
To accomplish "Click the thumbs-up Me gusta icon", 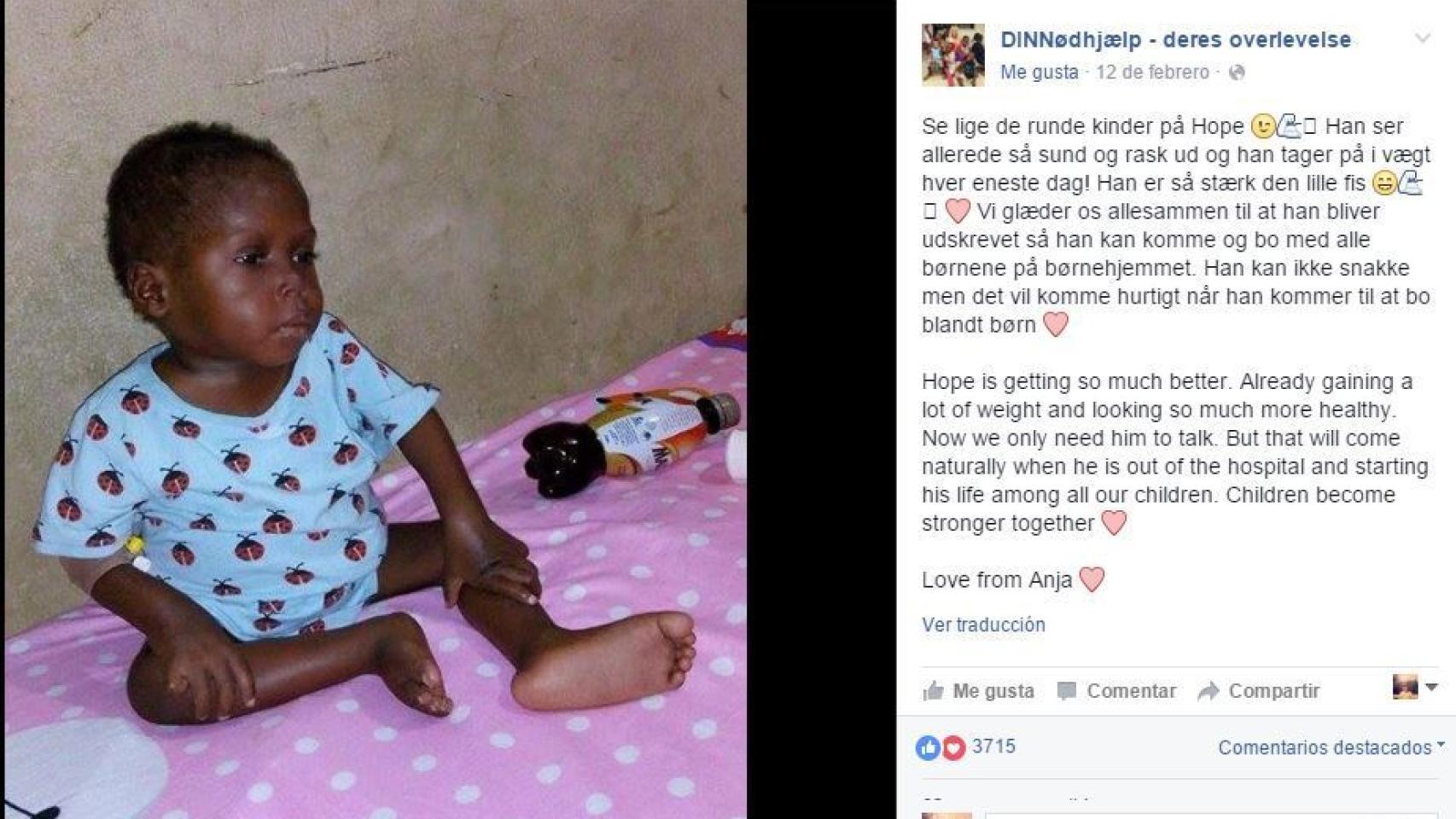I will [x=934, y=690].
